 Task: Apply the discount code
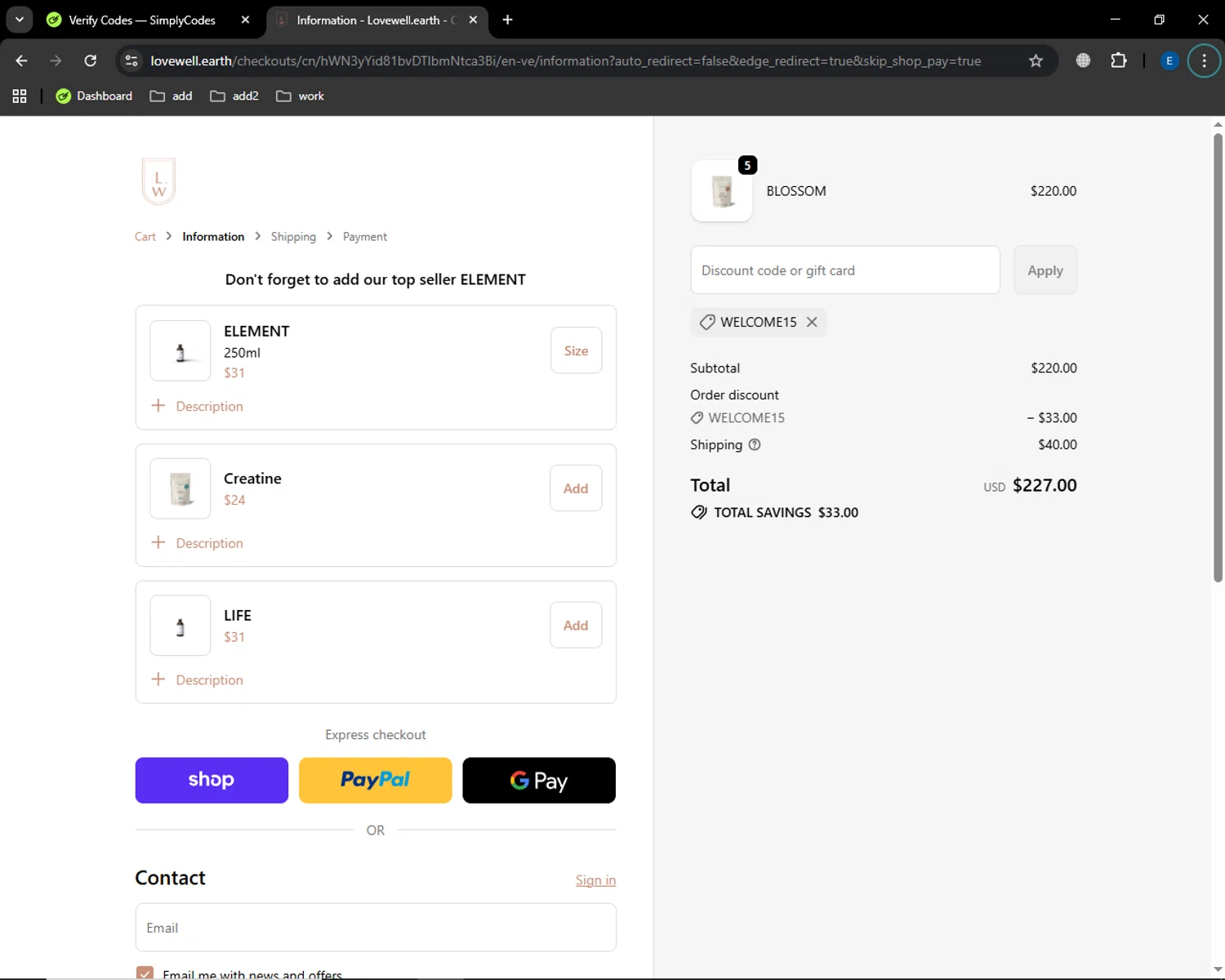click(1045, 269)
